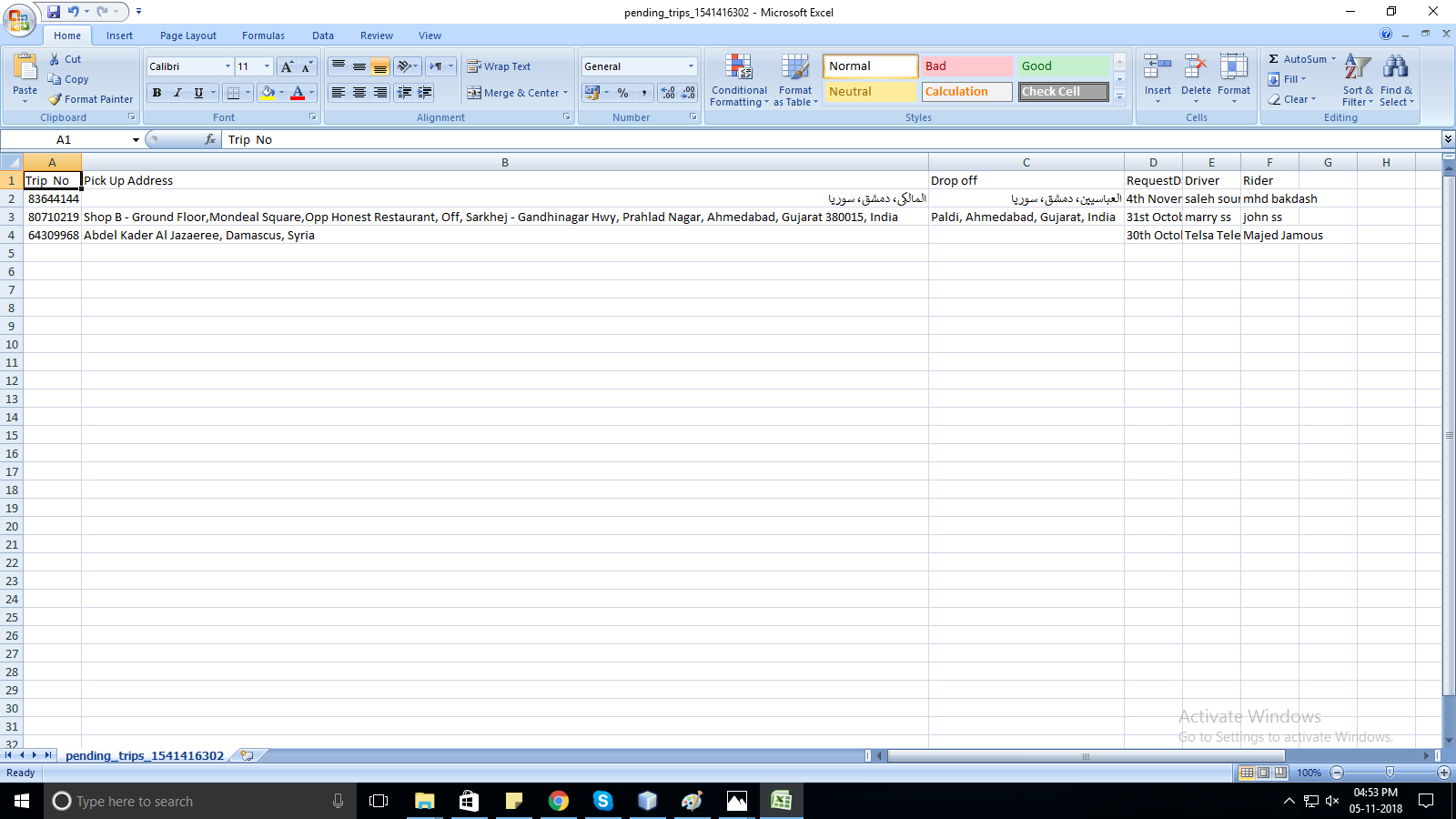Switch to the Insert ribbon tab
The width and height of the screenshot is (1456, 819).
pyautogui.click(x=119, y=35)
